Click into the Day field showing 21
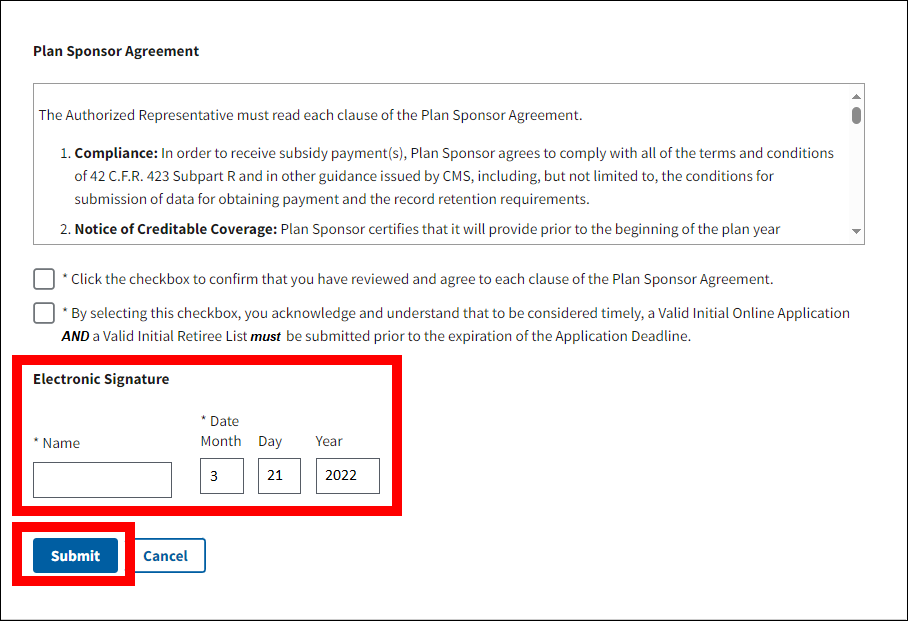 (x=279, y=476)
